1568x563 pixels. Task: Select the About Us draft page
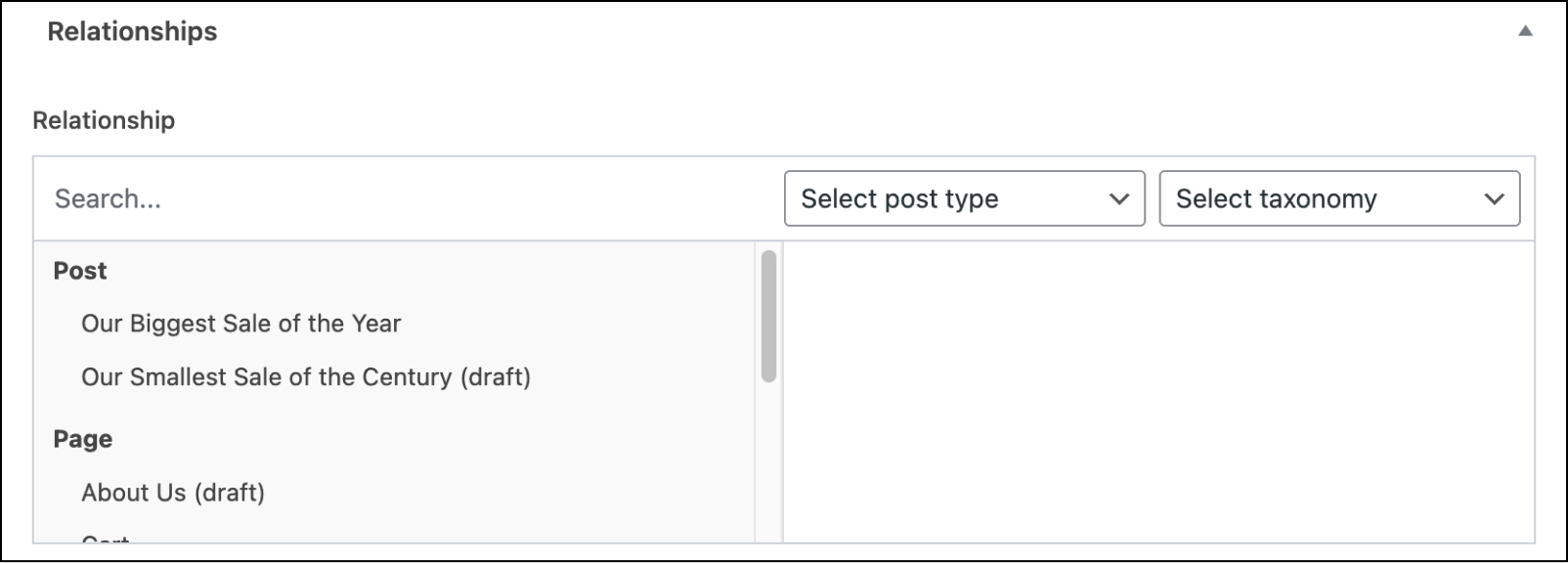tap(172, 493)
